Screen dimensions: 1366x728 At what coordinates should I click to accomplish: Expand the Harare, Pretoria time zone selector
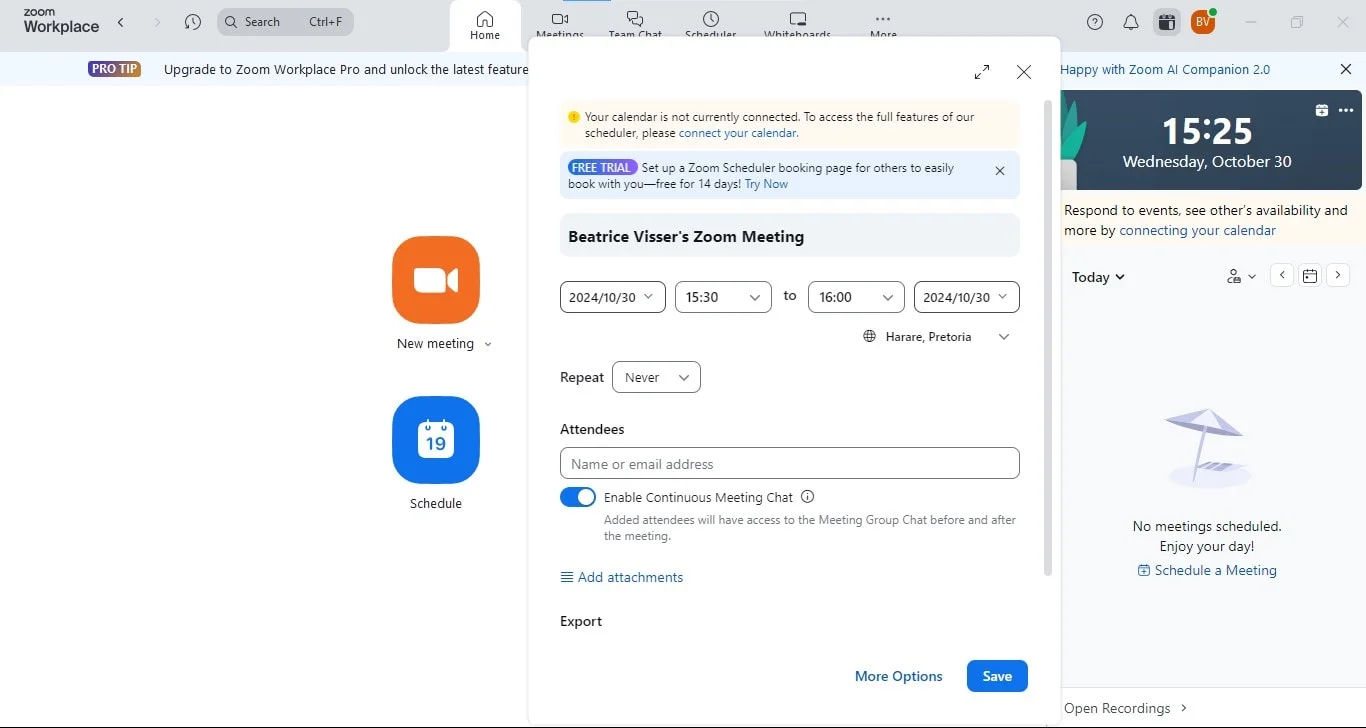pos(937,337)
